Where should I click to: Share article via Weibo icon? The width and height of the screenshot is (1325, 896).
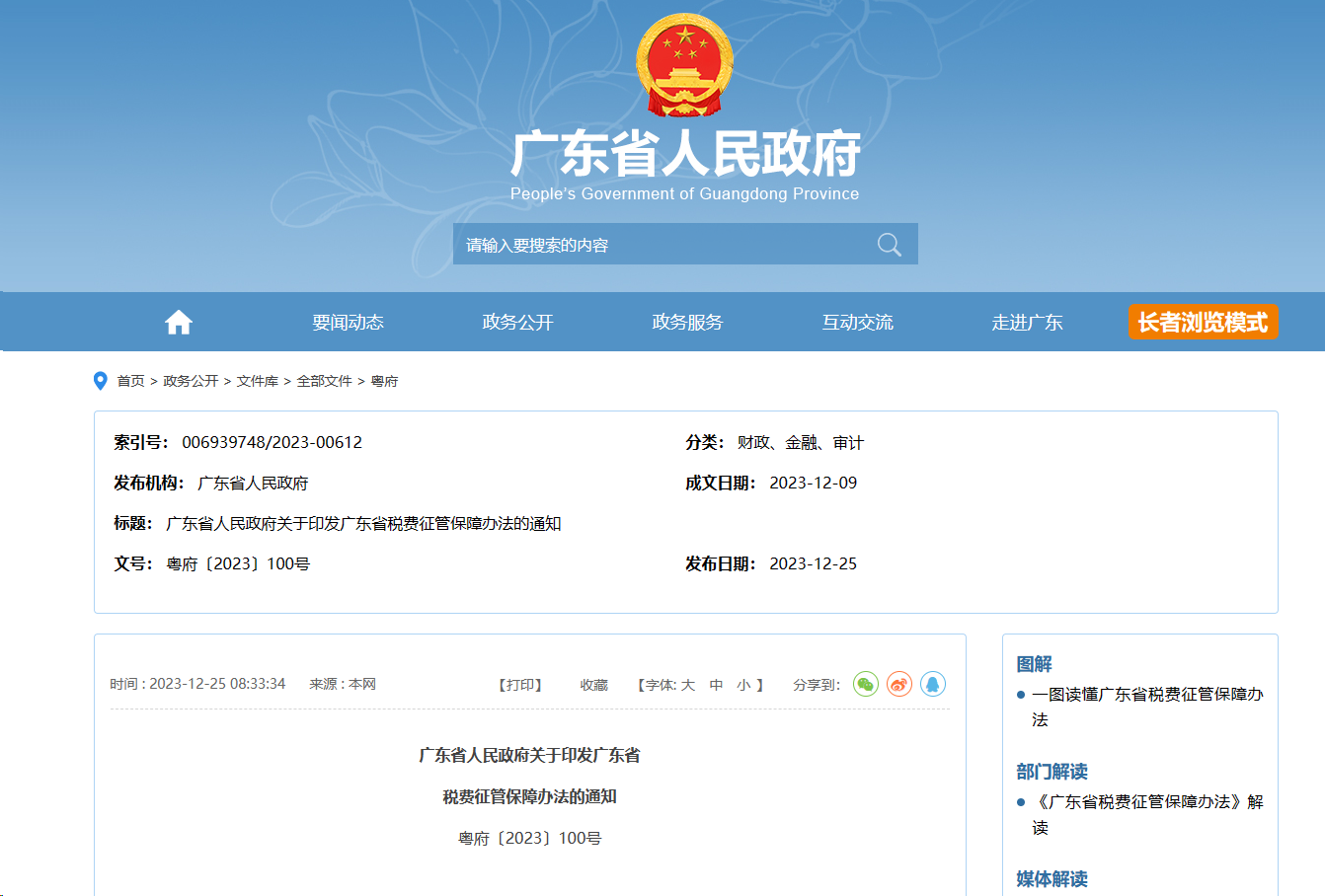[899, 684]
